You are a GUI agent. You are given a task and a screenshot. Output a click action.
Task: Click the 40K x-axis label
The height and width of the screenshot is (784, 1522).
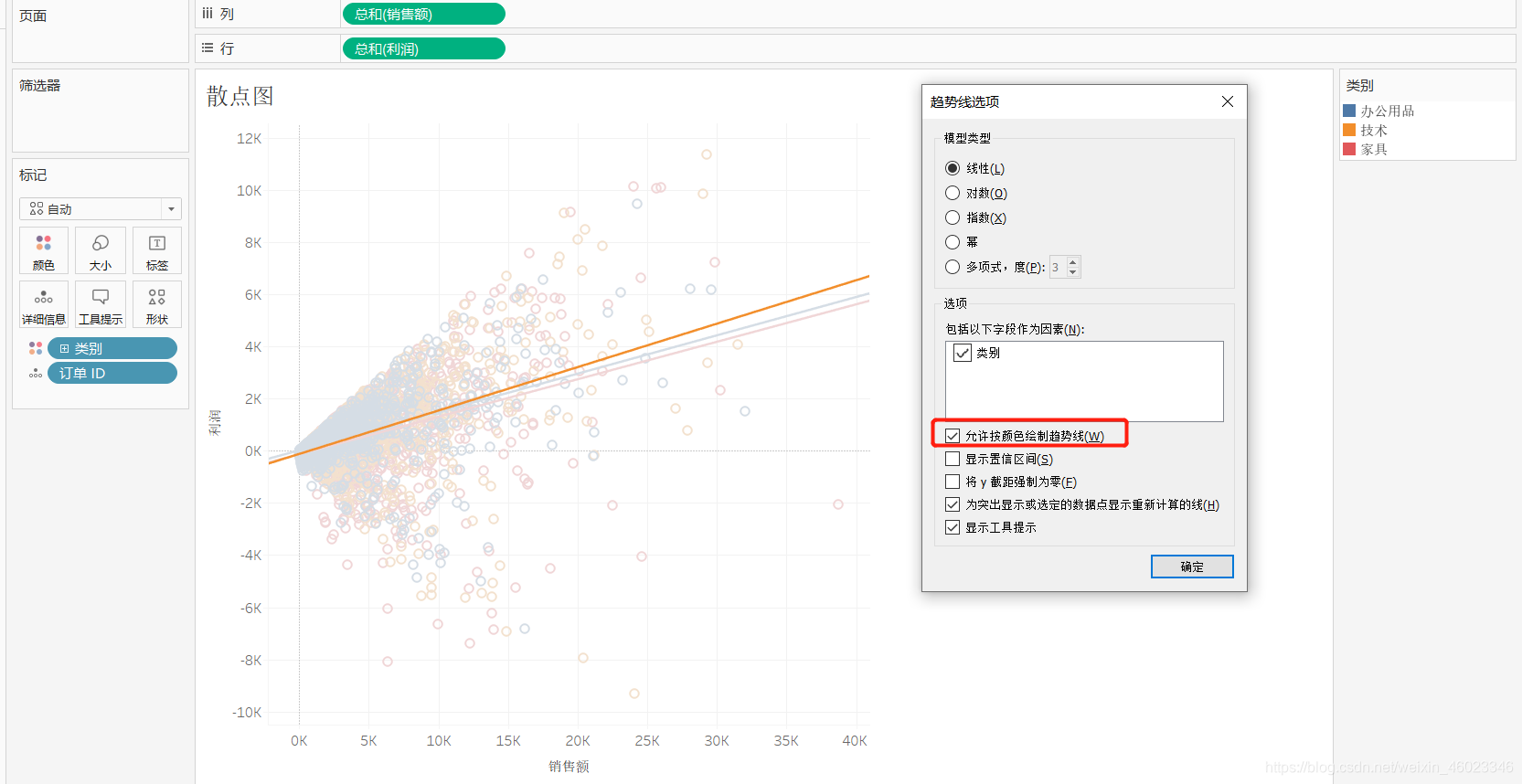tap(855, 740)
